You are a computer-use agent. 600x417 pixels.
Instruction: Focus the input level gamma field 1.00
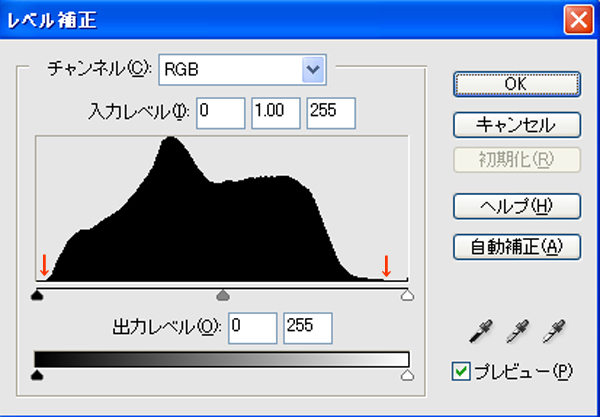tap(276, 113)
